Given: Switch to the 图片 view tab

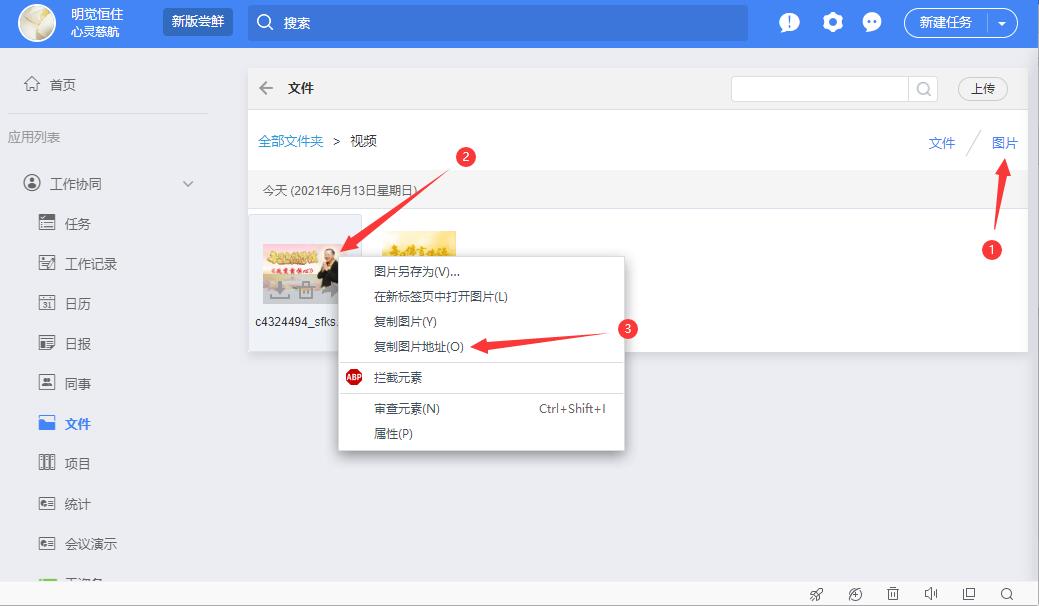Looking at the screenshot, I should point(1005,143).
